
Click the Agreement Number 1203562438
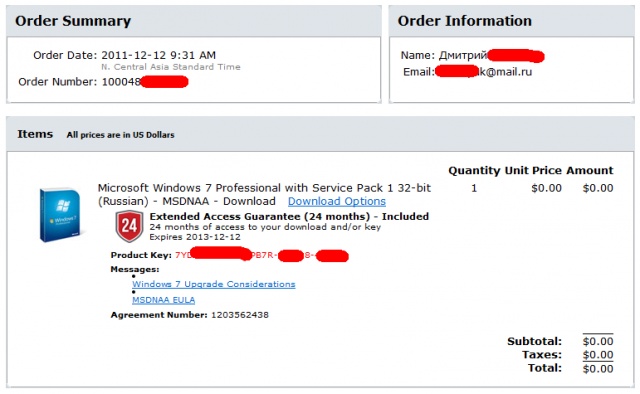tap(240, 315)
